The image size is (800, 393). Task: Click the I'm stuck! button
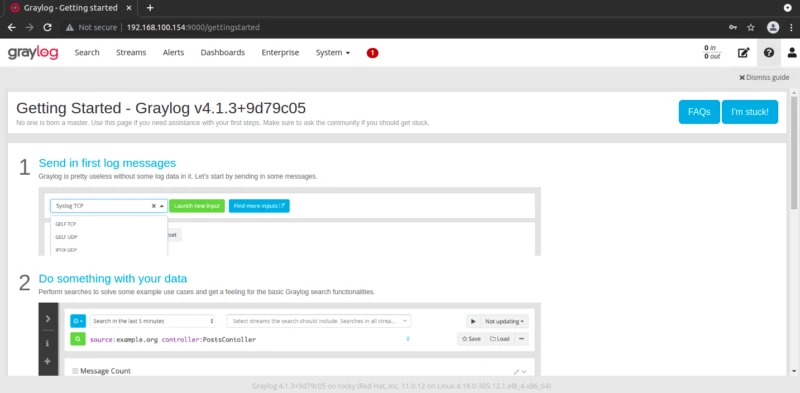(x=749, y=112)
